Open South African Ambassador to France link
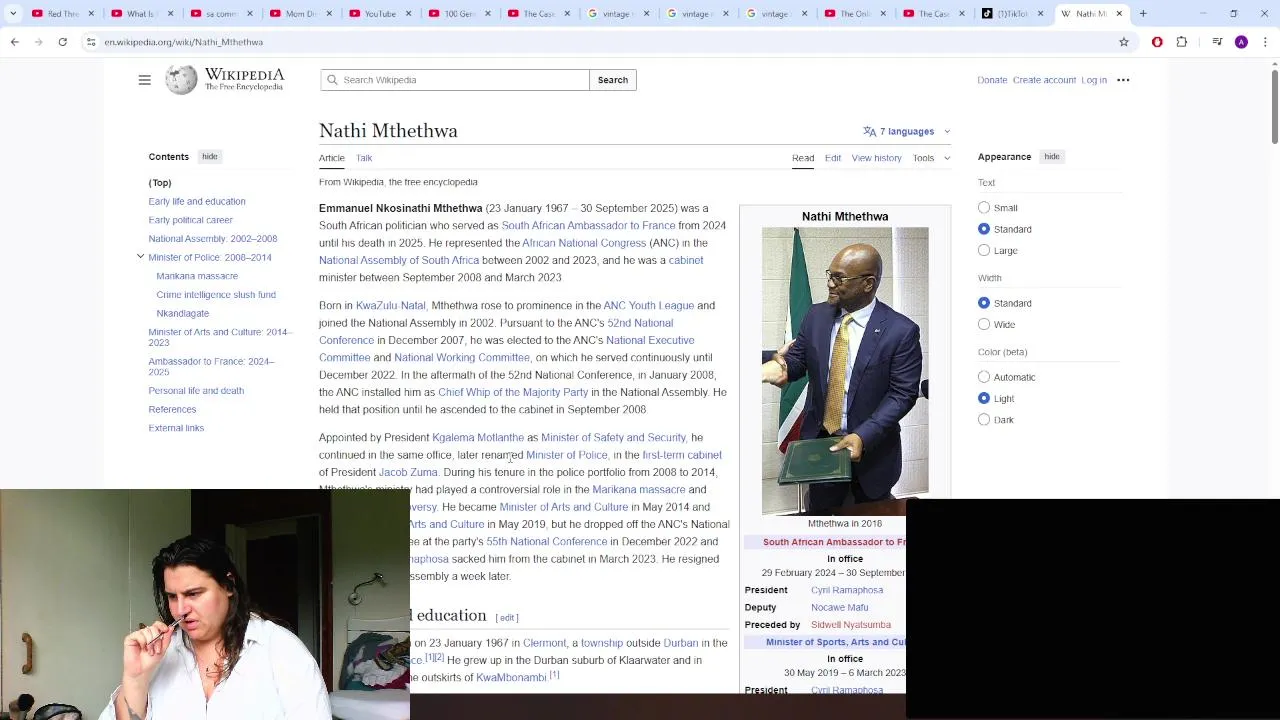1280x720 pixels. pos(588,226)
